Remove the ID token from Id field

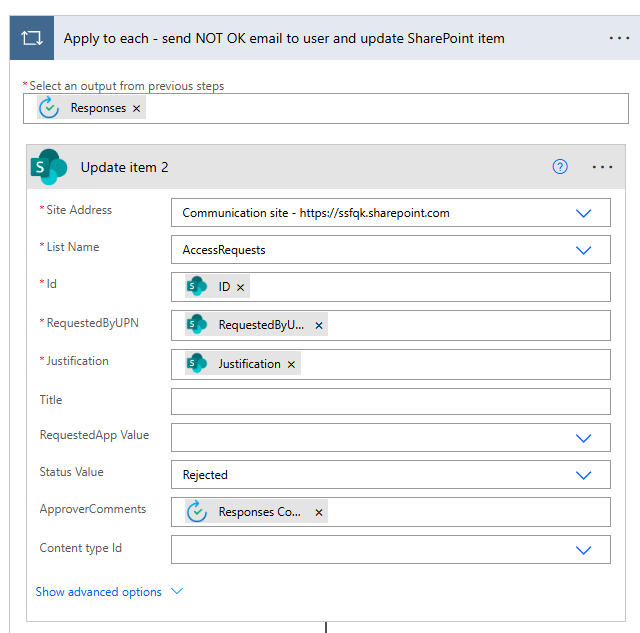(x=240, y=288)
